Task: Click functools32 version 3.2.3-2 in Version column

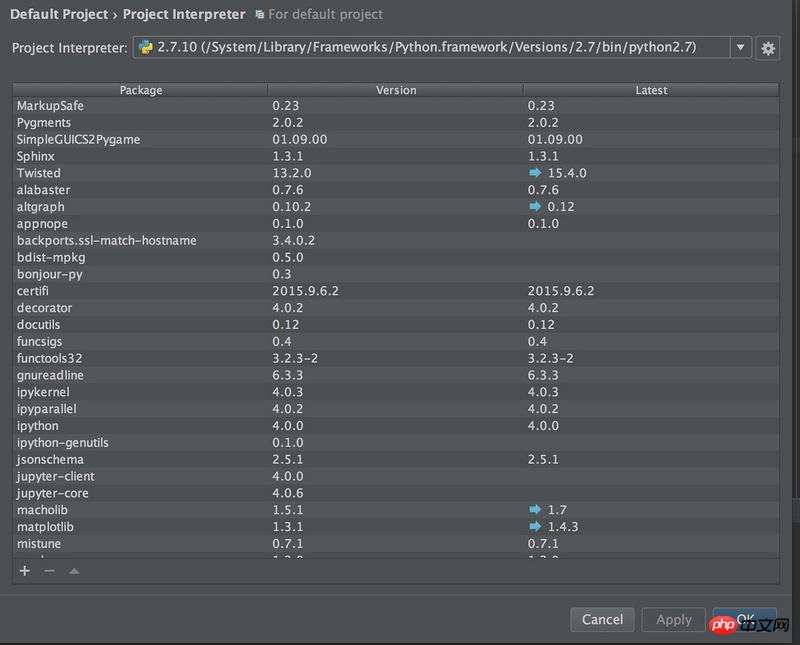Action: [x=295, y=358]
